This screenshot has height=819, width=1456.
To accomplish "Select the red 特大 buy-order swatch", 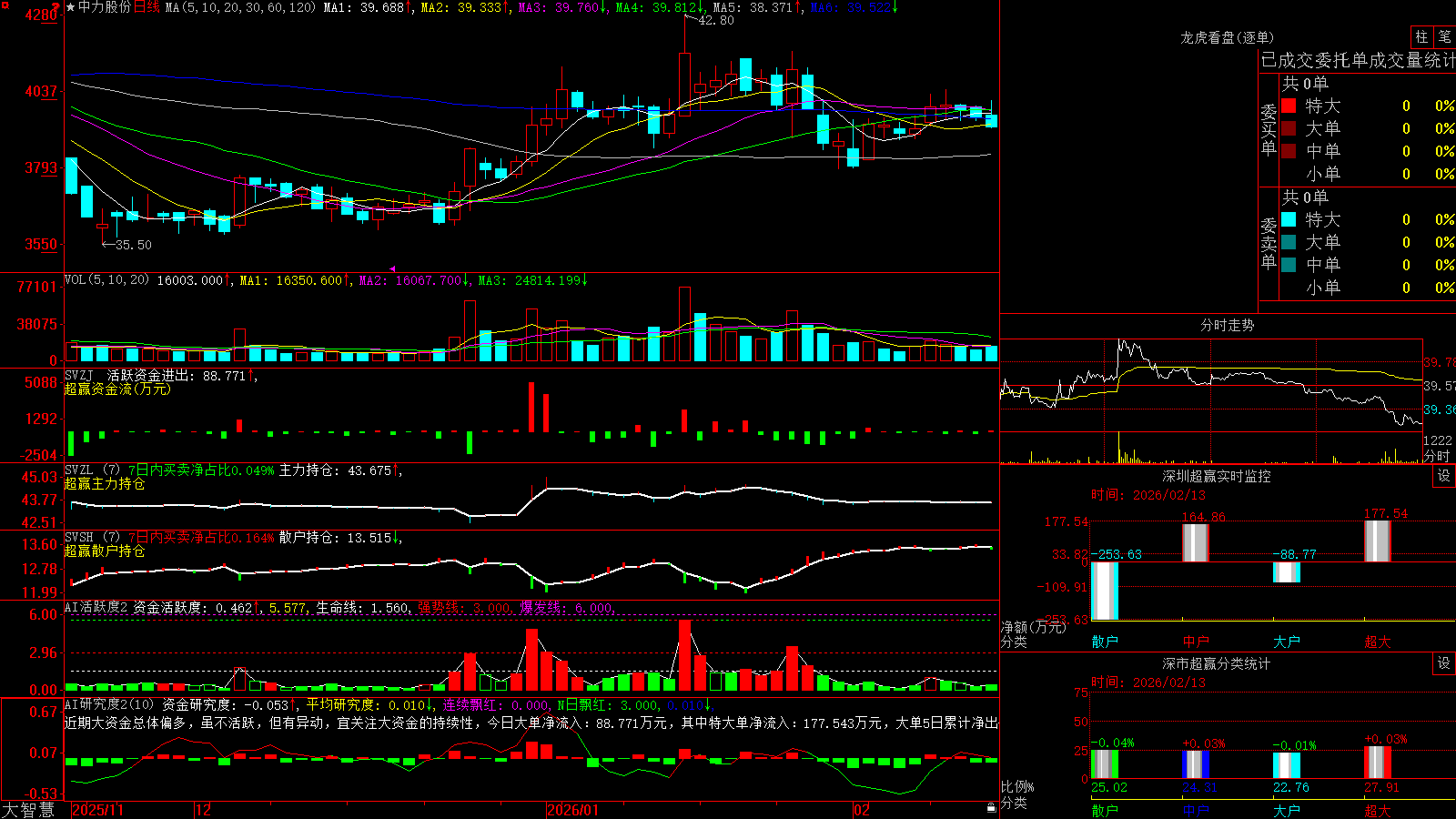I will (x=1289, y=106).
